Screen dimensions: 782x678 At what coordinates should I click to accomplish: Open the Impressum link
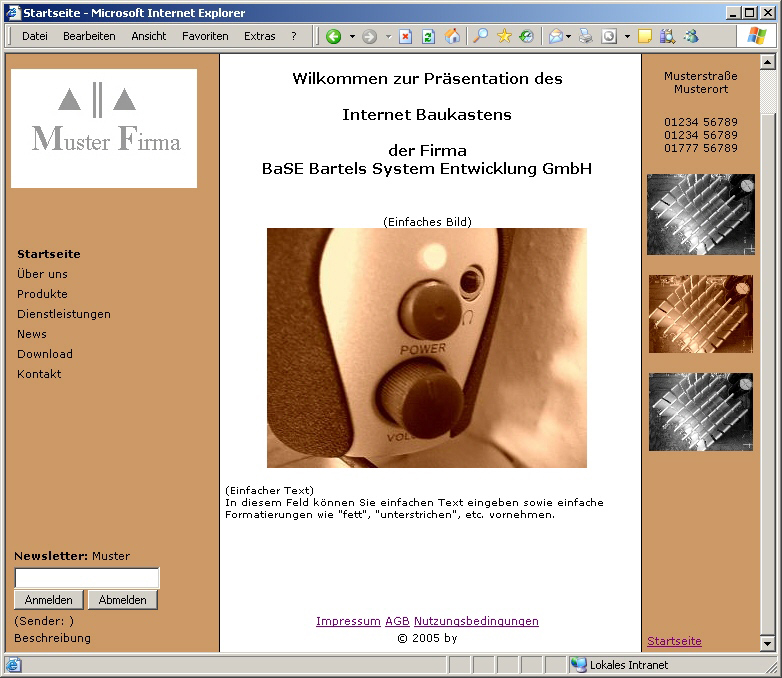click(348, 621)
